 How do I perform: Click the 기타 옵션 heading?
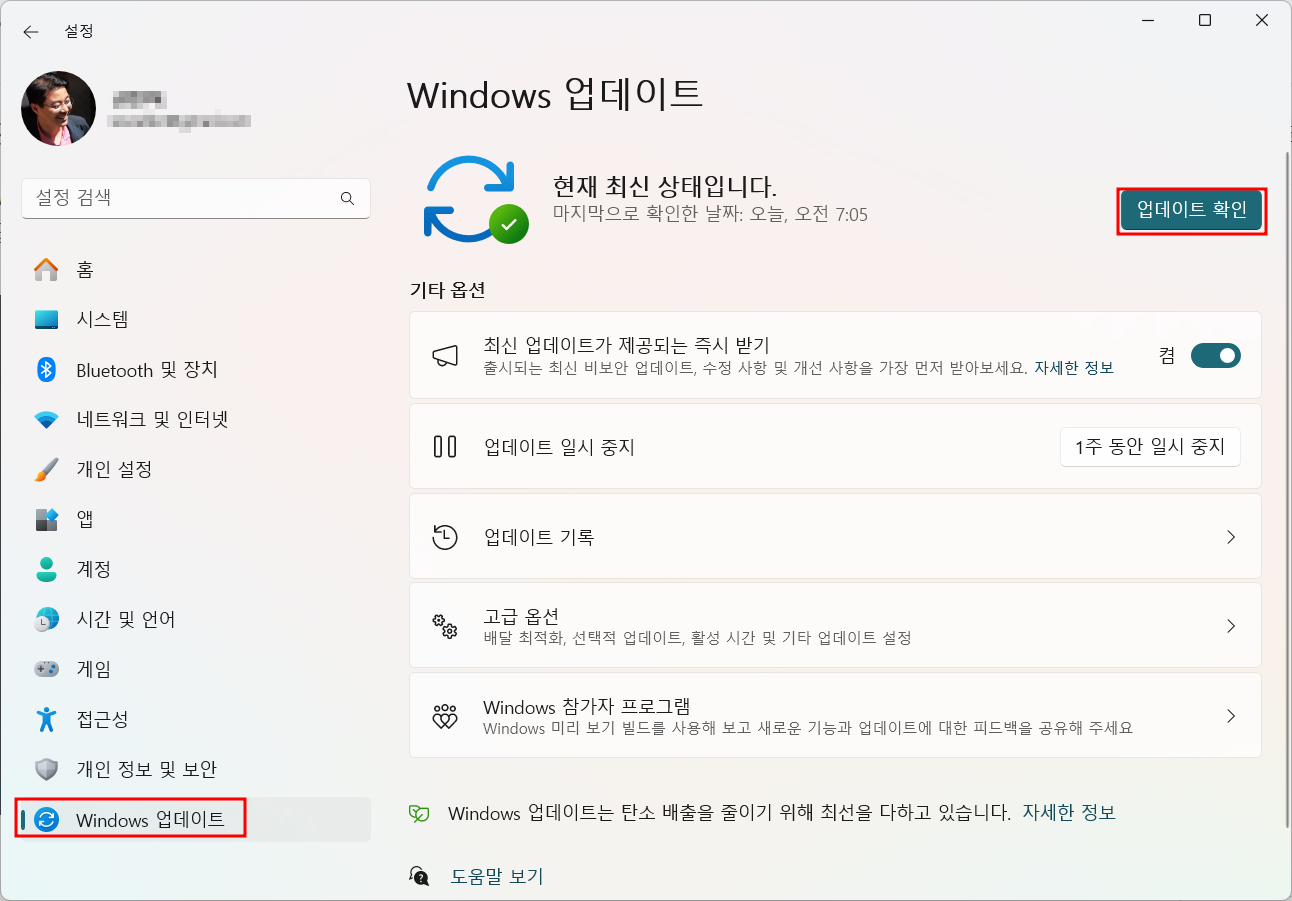(448, 291)
